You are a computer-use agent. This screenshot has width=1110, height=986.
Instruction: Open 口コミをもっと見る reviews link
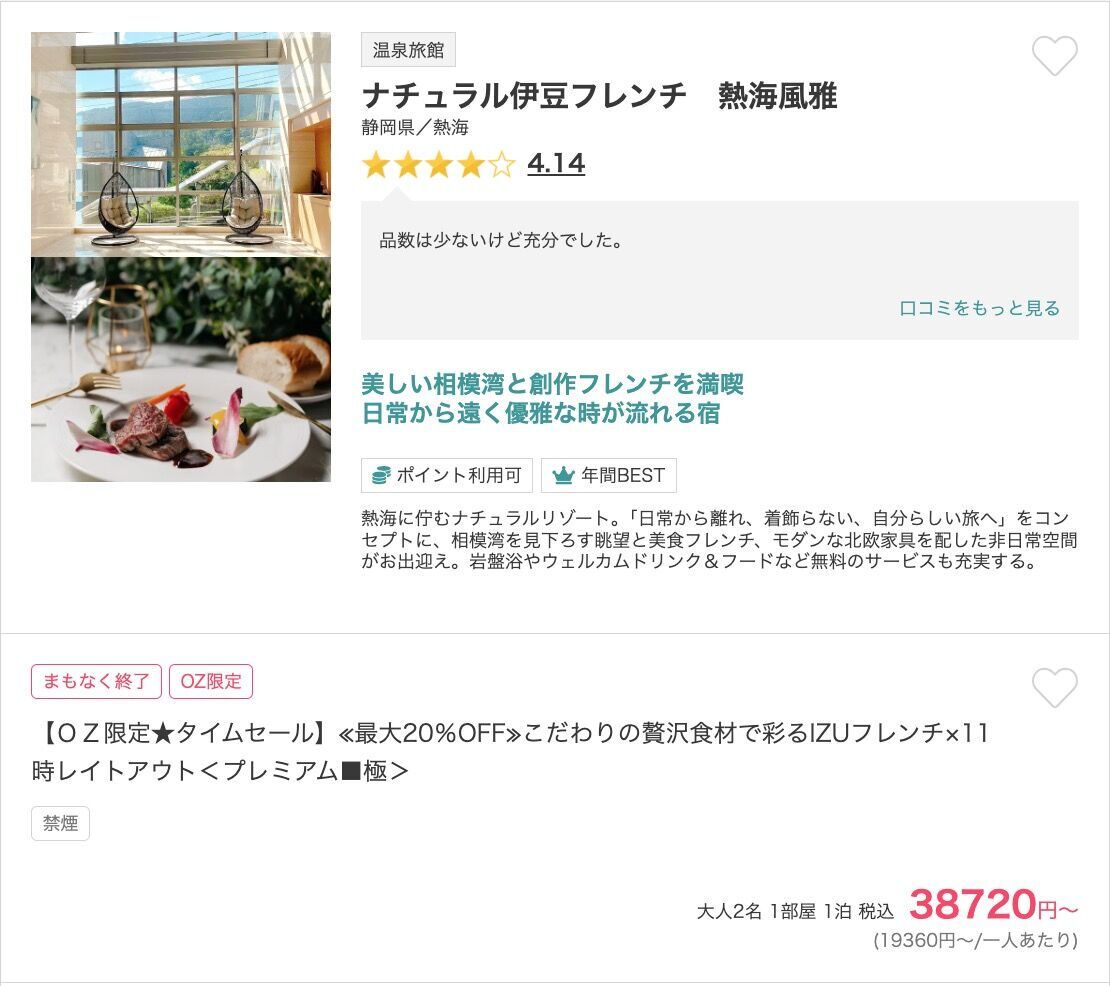(979, 308)
